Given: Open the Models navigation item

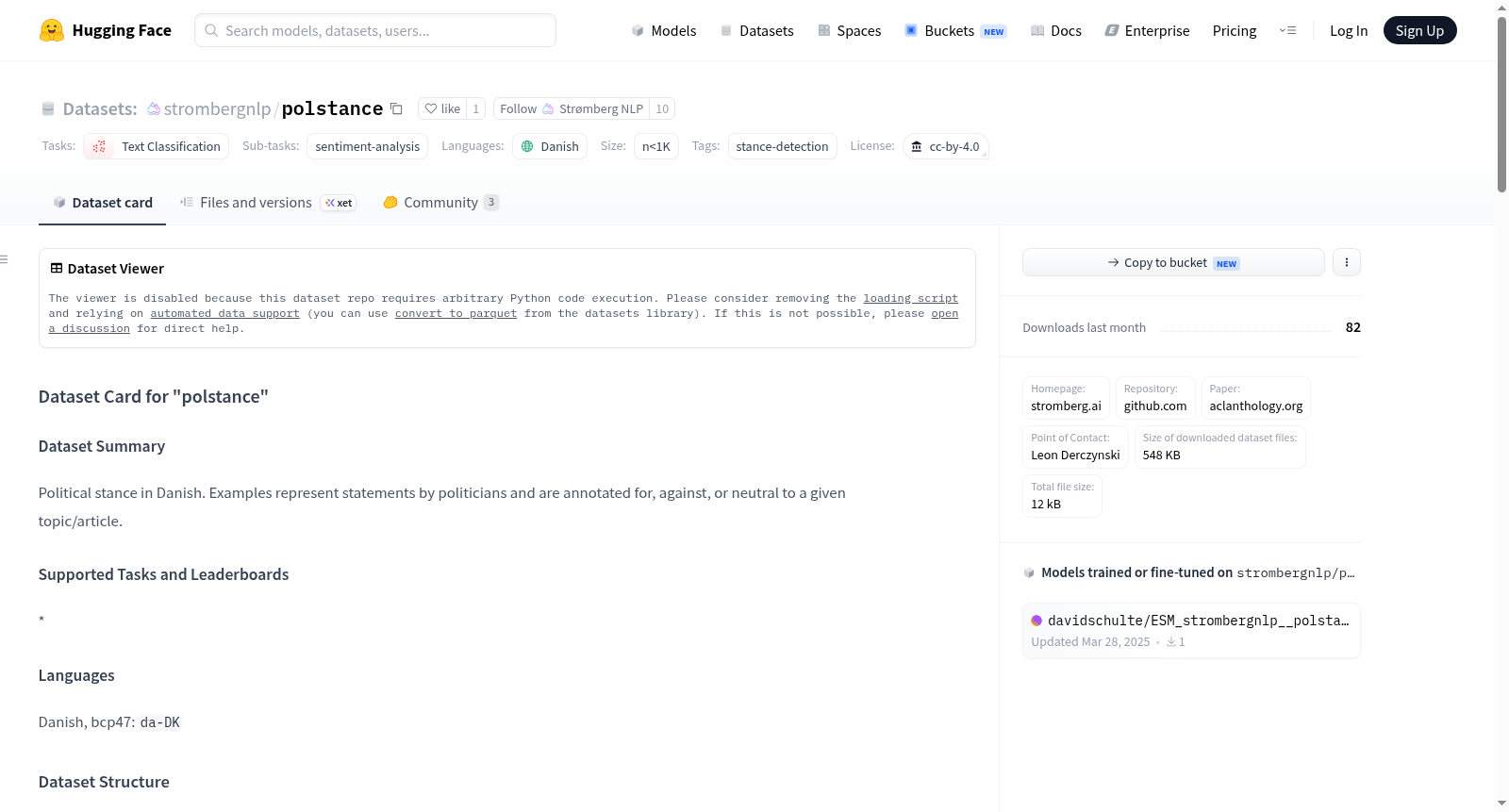Looking at the screenshot, I should click(x=664, y=30).
